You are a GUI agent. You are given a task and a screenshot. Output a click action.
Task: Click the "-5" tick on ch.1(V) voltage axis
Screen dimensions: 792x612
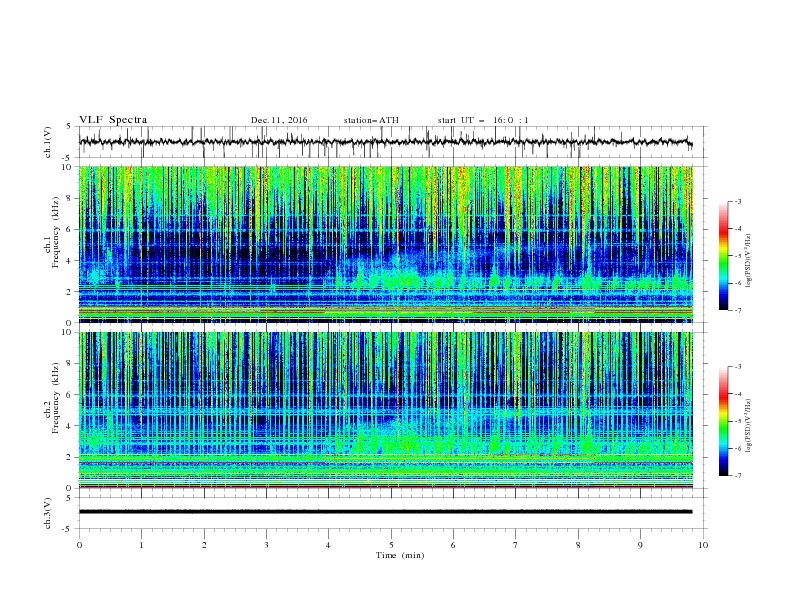(x=68, y=158)
